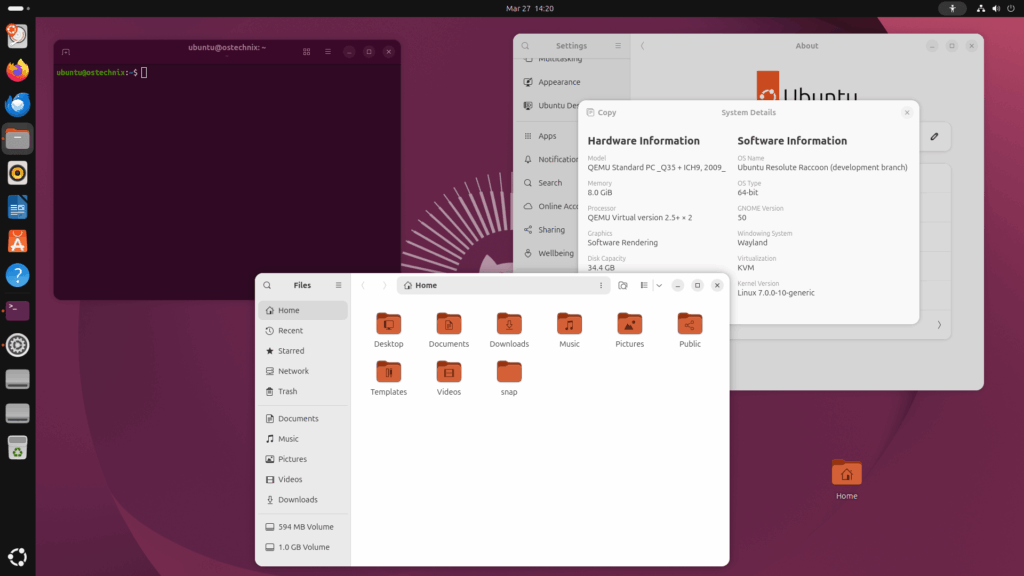Open the 594 MB Volume
The image size is (1024, 576).
click(303, 527)
